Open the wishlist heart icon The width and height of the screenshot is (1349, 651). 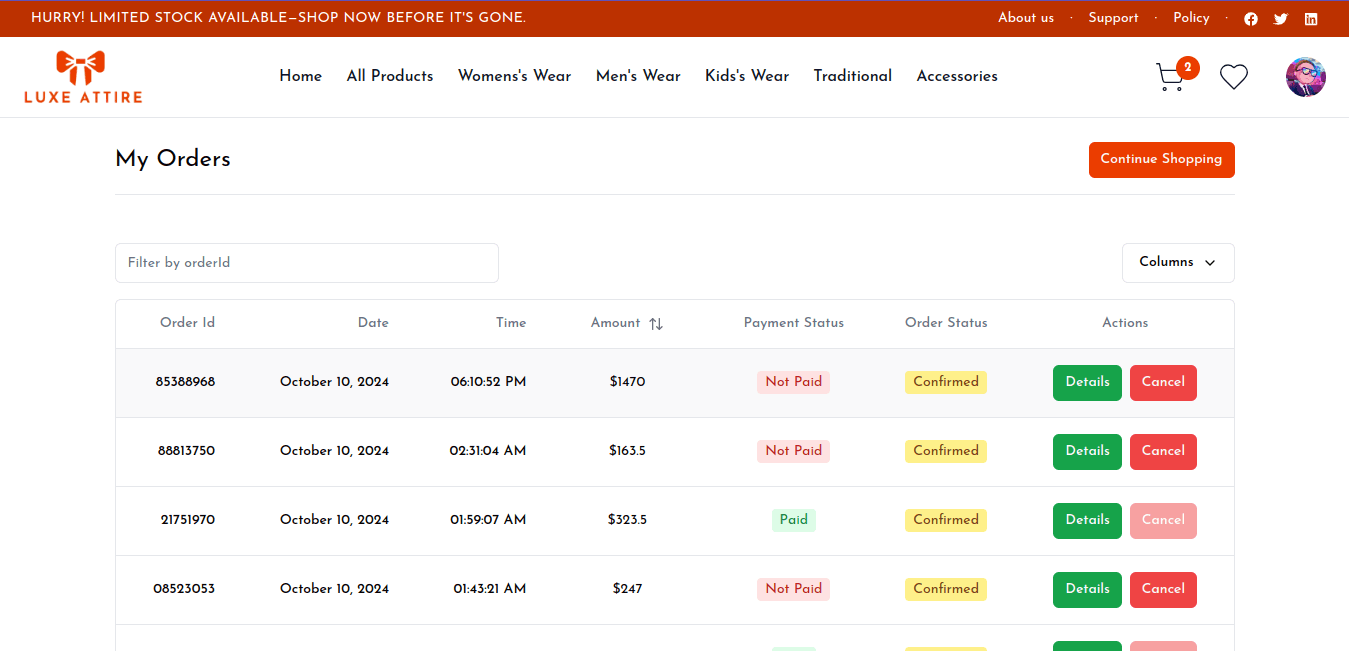pos(1234,77)
